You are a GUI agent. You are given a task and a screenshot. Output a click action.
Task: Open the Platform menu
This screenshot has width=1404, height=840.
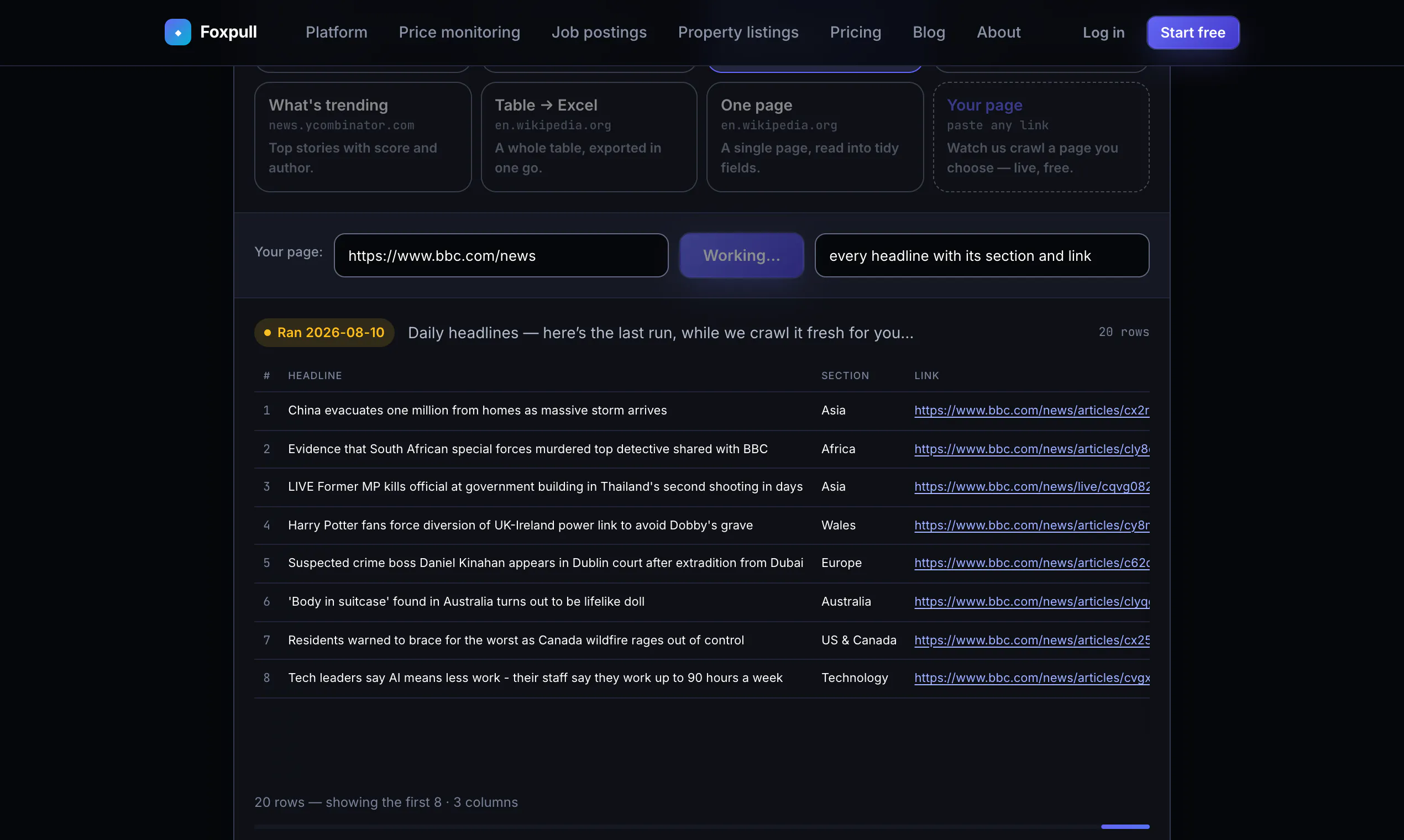336,32
